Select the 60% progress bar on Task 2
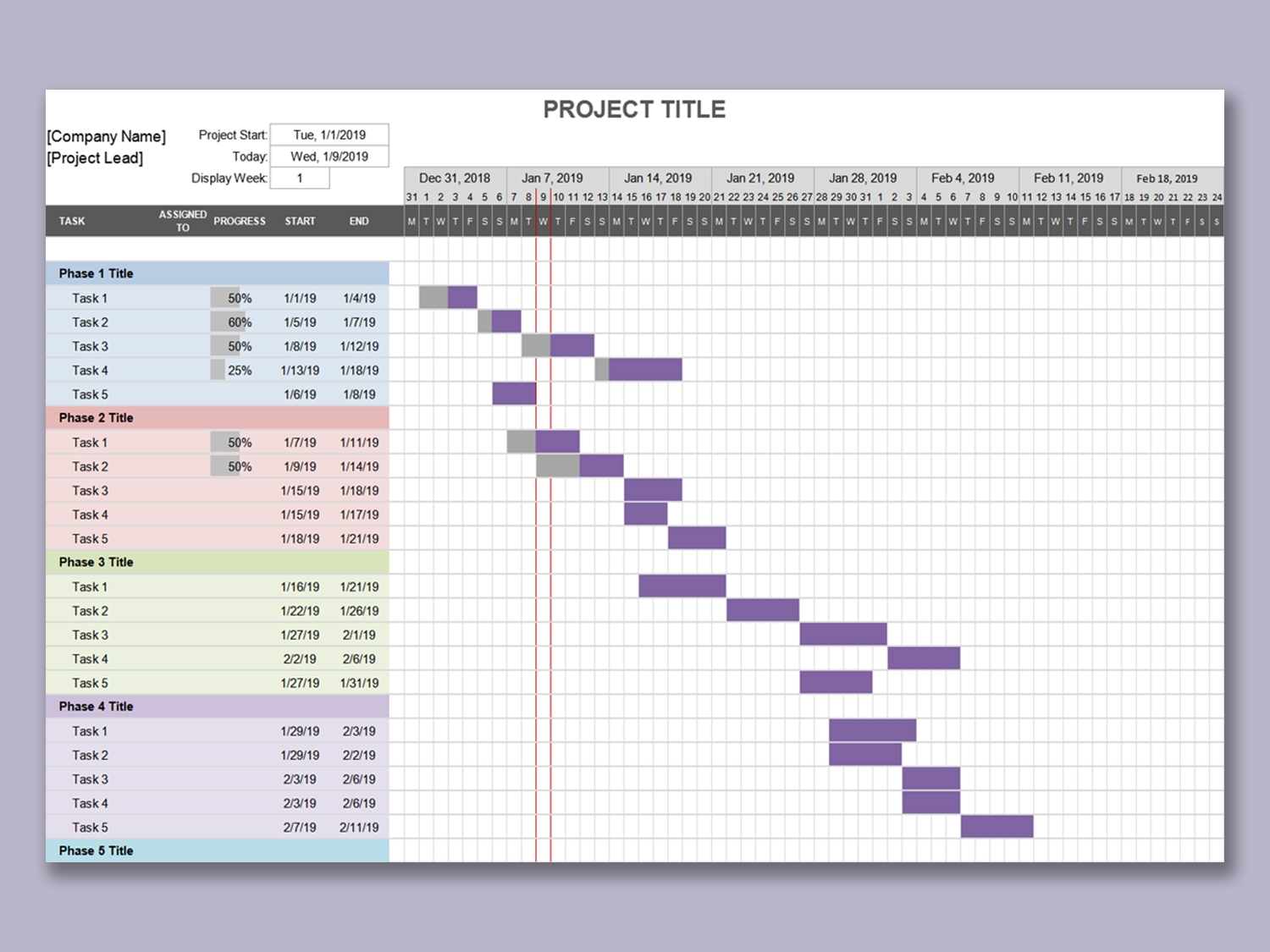This screenshot has height=952, width=1270. (x=229, y=322)
